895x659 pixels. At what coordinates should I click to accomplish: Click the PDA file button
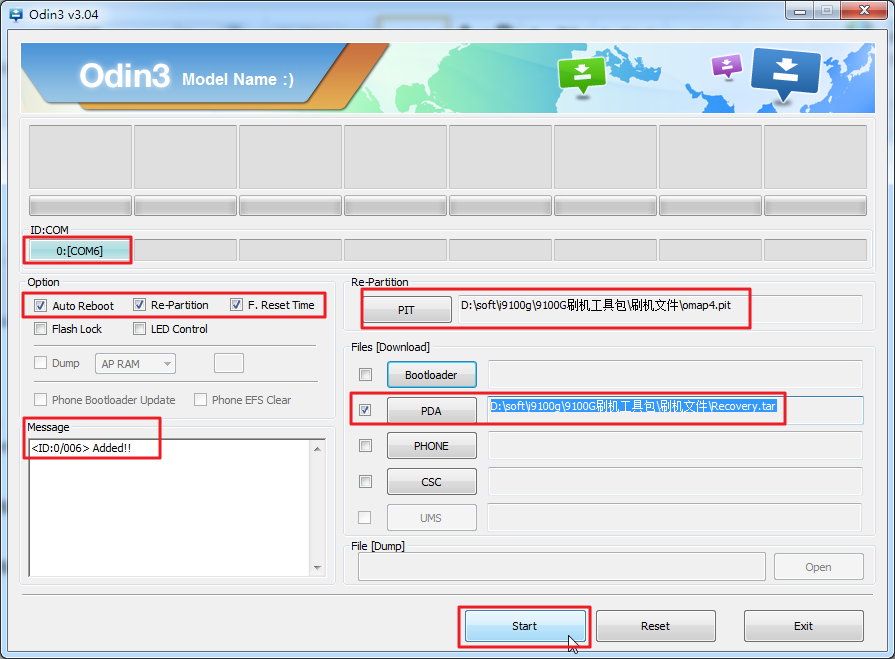tap(432, 410)
